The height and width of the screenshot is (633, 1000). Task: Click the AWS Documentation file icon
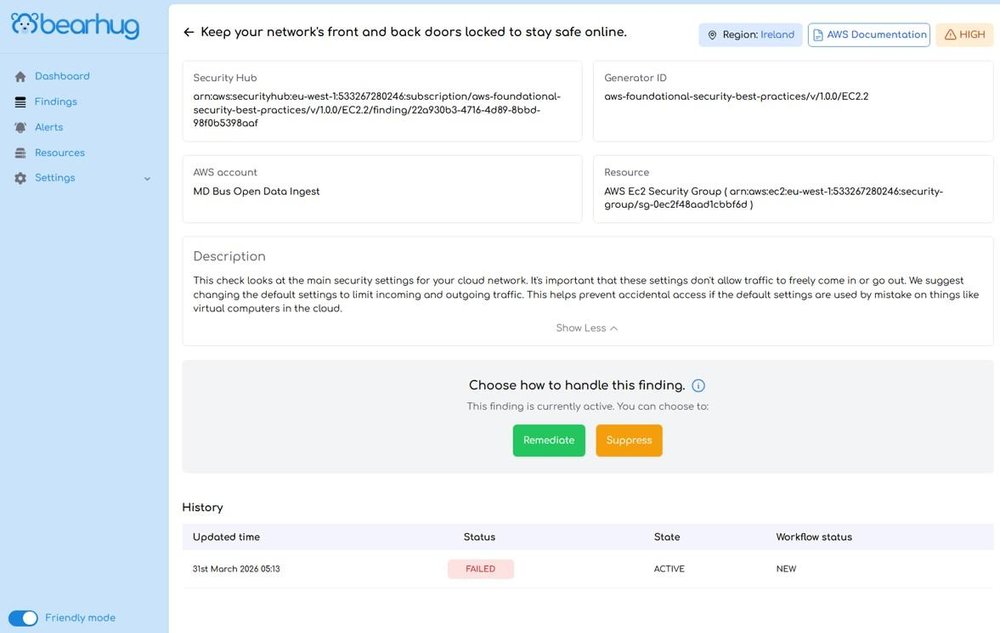pyautogui.click(x=818, y=35)
